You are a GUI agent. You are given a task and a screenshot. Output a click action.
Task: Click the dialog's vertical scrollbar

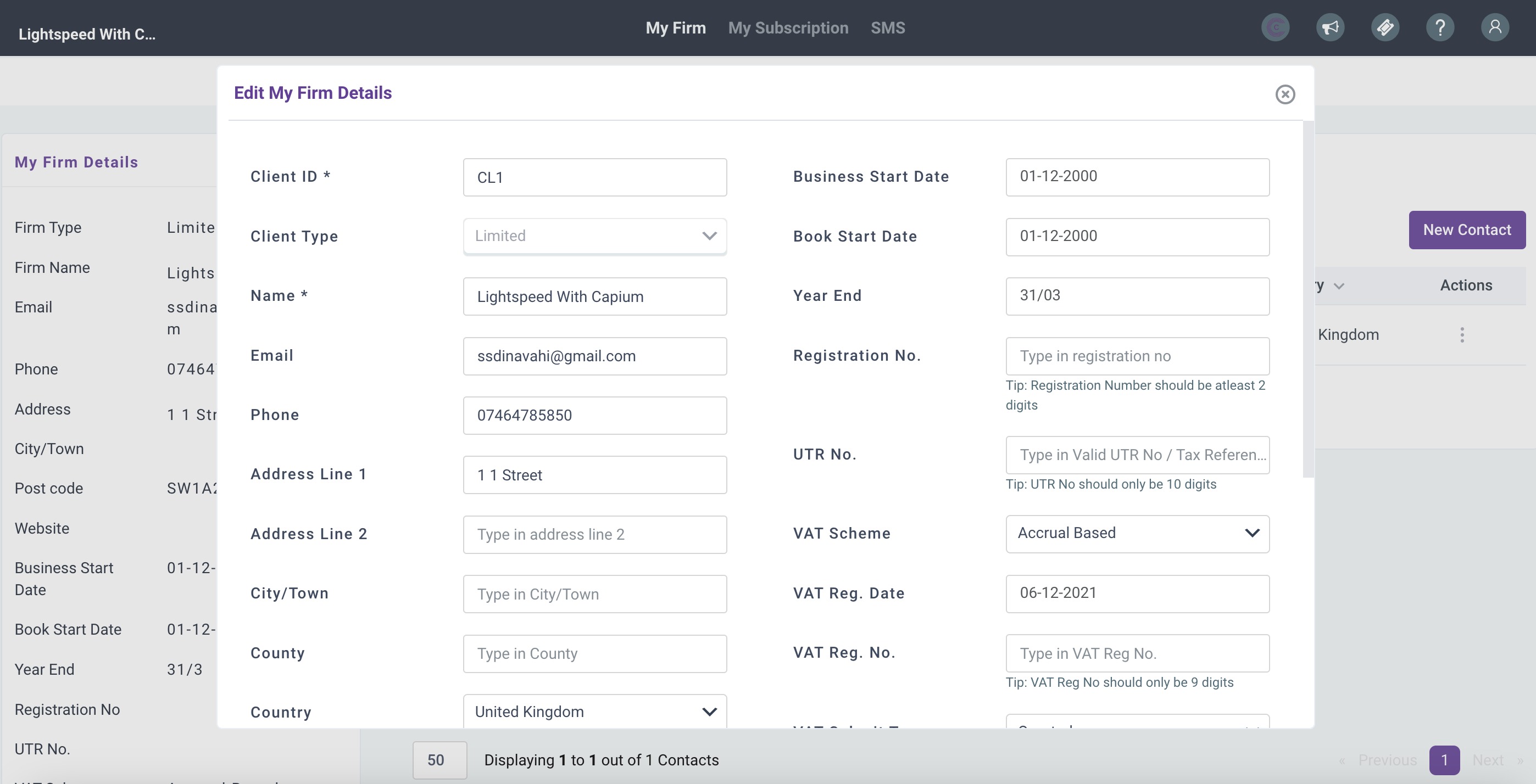click(x=1308, y=298)
